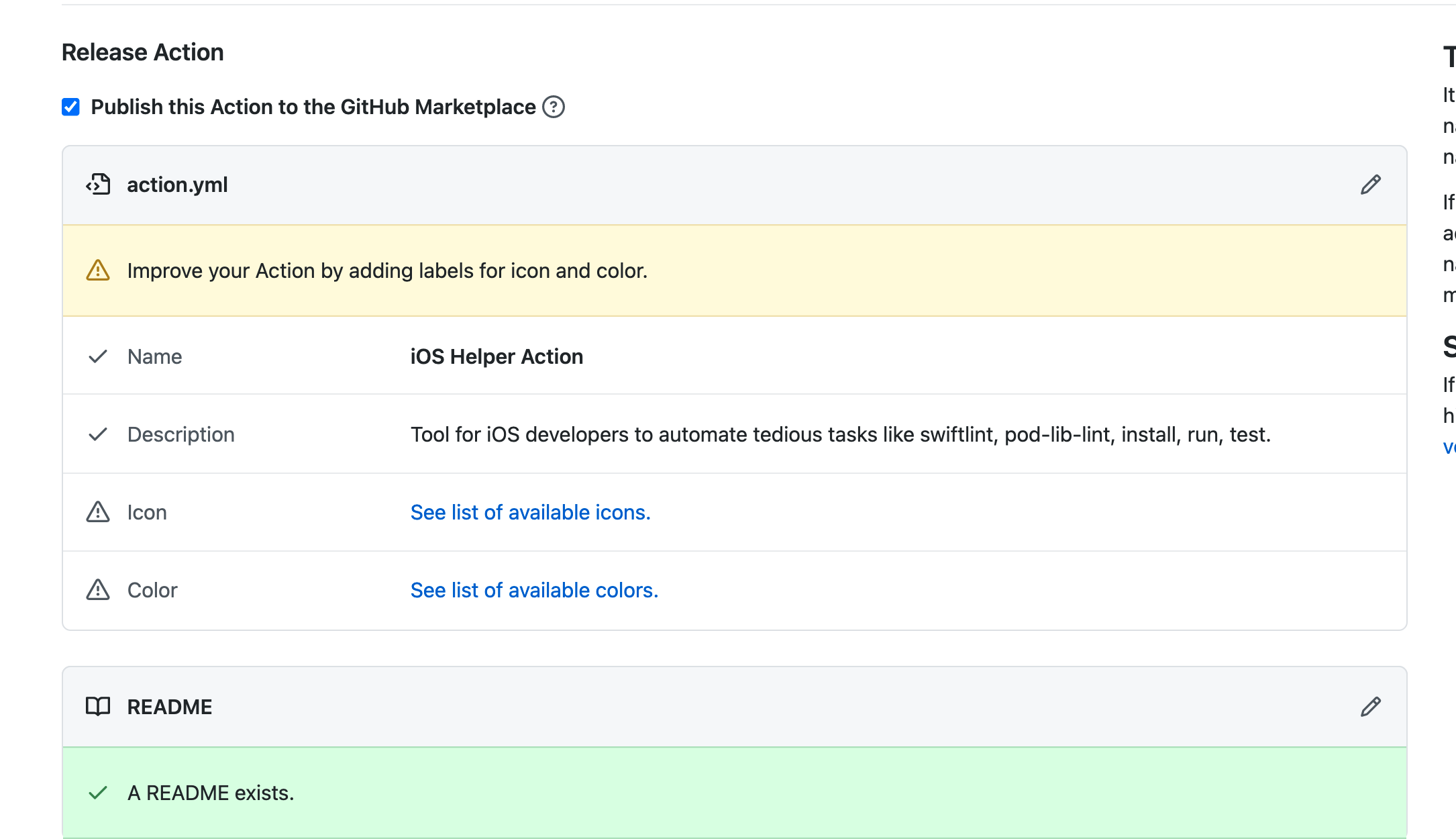The image size is (1456, 839).
Task: Edit README with the pencil icon
Action: tap(1370, 707)
